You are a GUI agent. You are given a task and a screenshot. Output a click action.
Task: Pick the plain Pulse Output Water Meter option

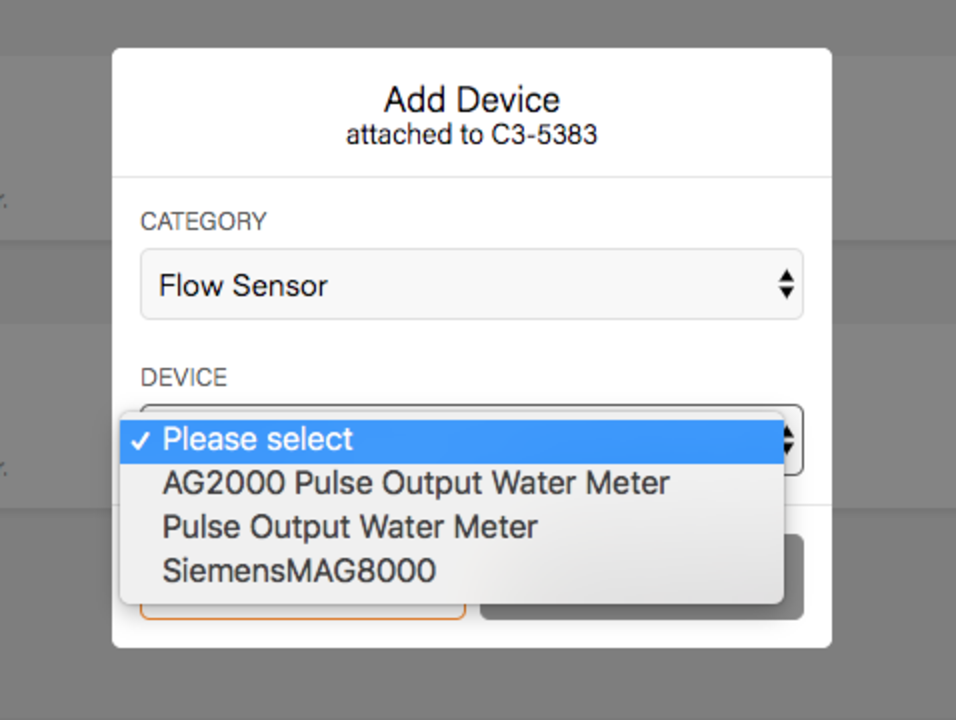[x=350, y=527]
